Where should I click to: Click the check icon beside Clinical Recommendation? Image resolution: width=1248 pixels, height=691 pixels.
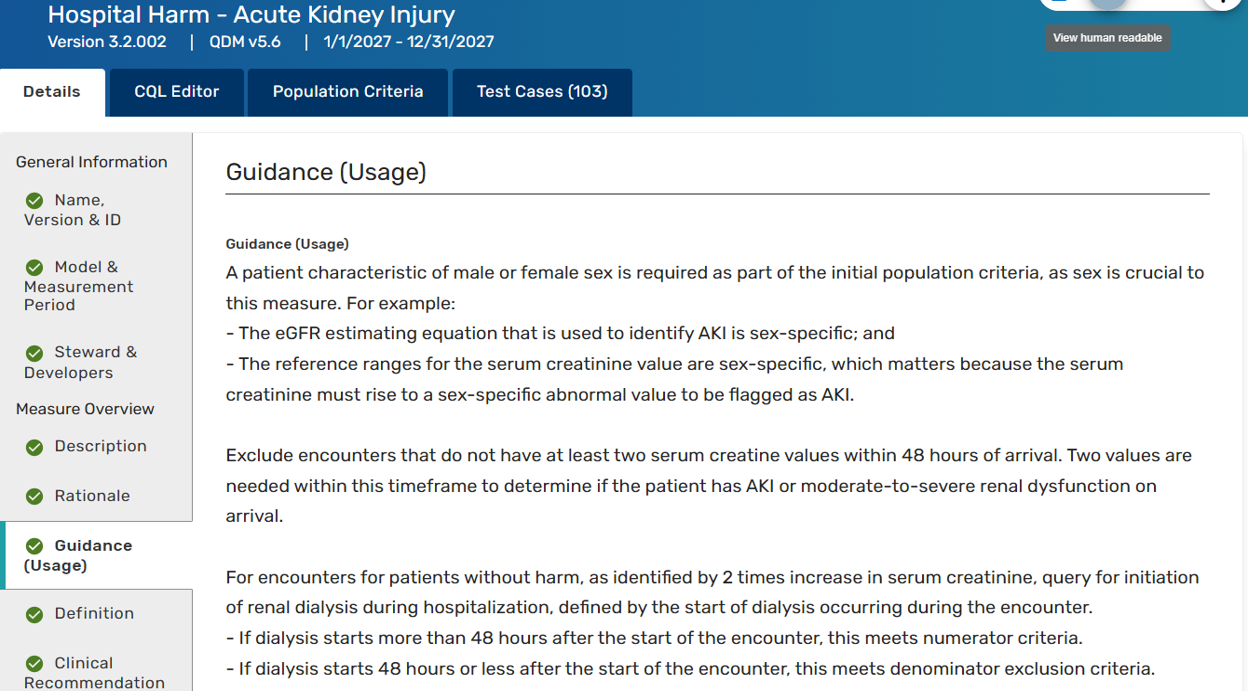point(35,664)
